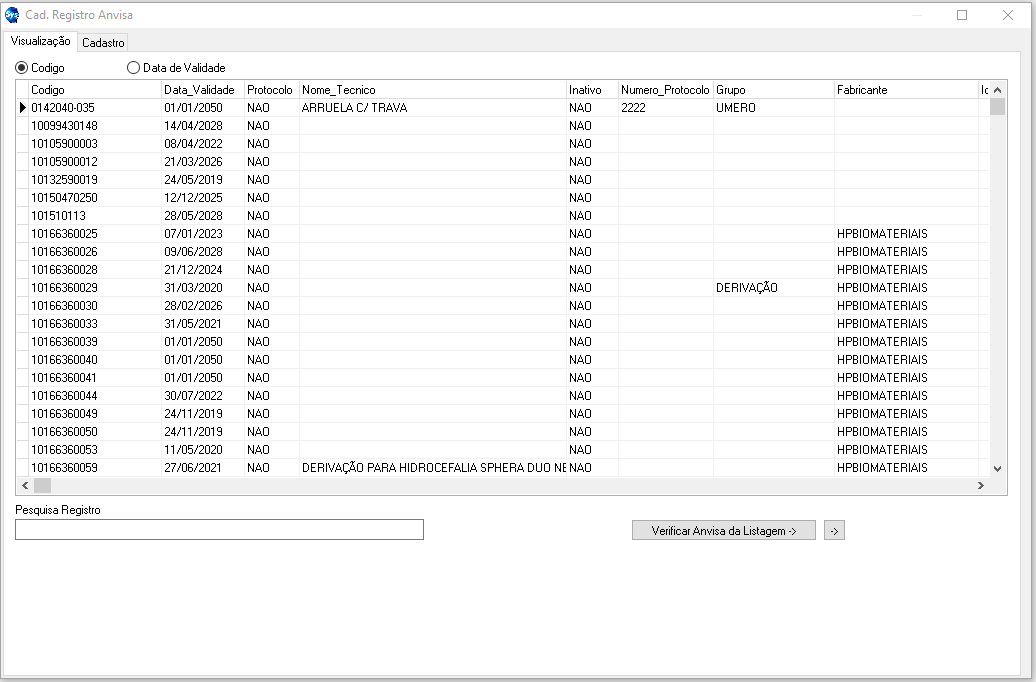1036x682 pixels.
Task: Click the Fabricante column header
Action: click(861, 90)
